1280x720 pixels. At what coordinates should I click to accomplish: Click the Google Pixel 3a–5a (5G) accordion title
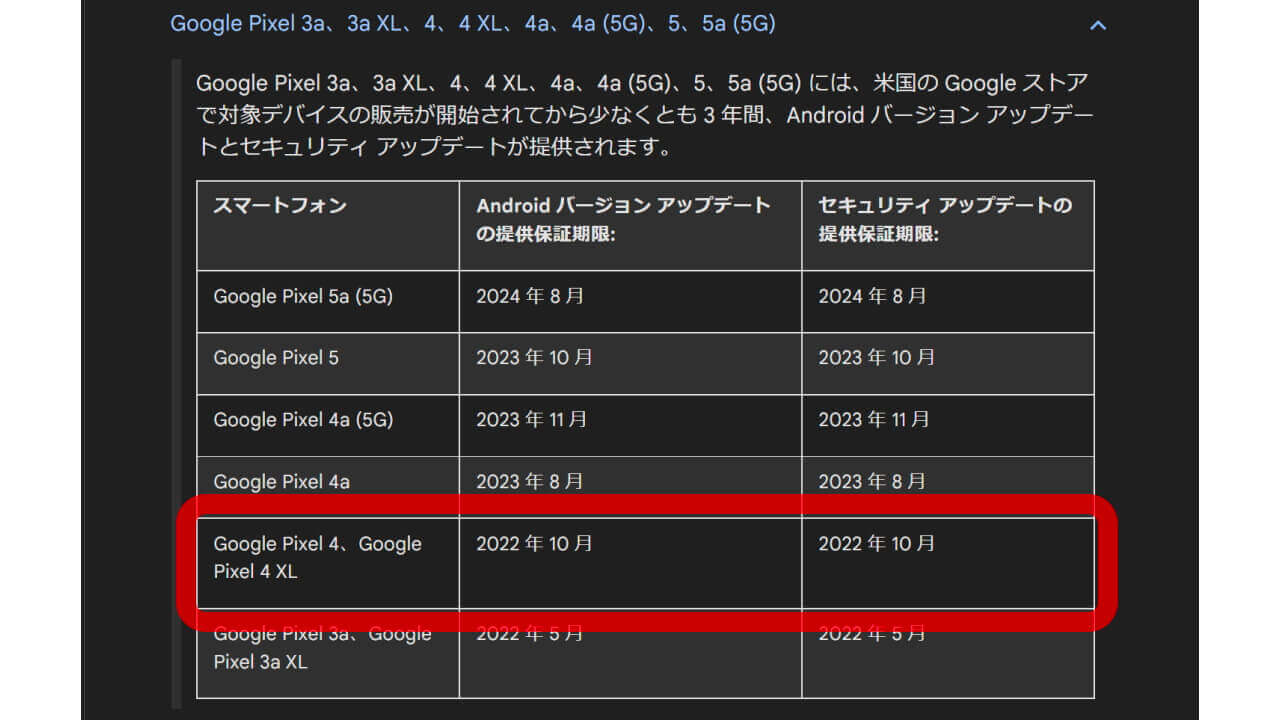(472, 24)
